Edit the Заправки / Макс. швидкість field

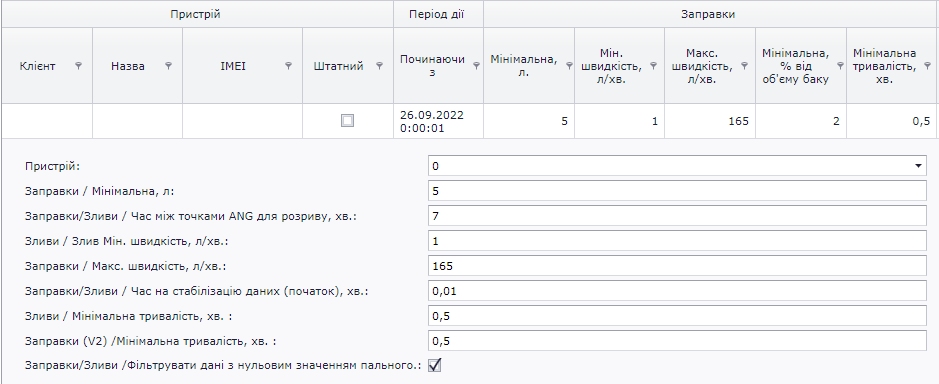point(677,265)
